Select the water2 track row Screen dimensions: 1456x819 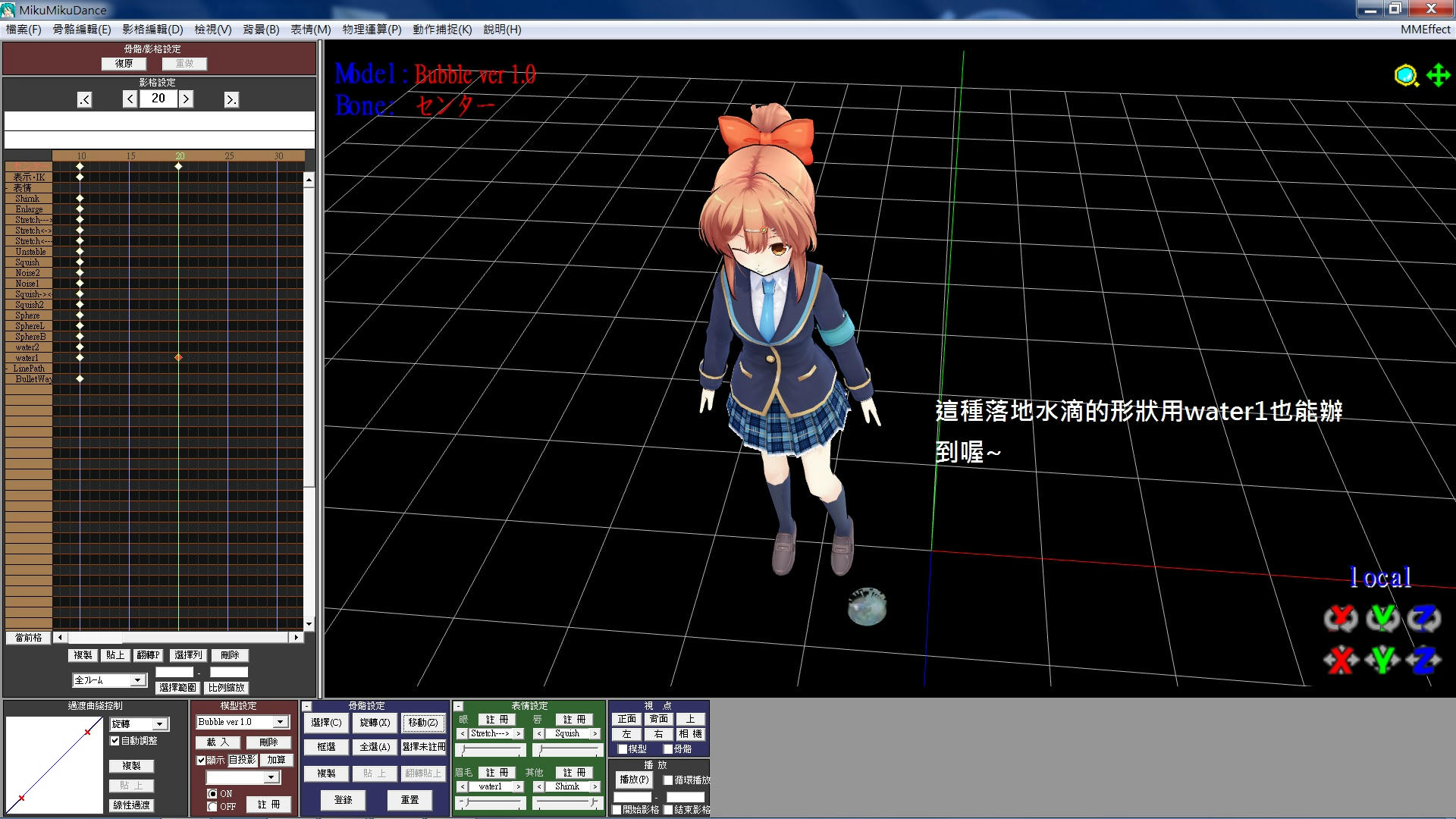click(x=27, y=347)
